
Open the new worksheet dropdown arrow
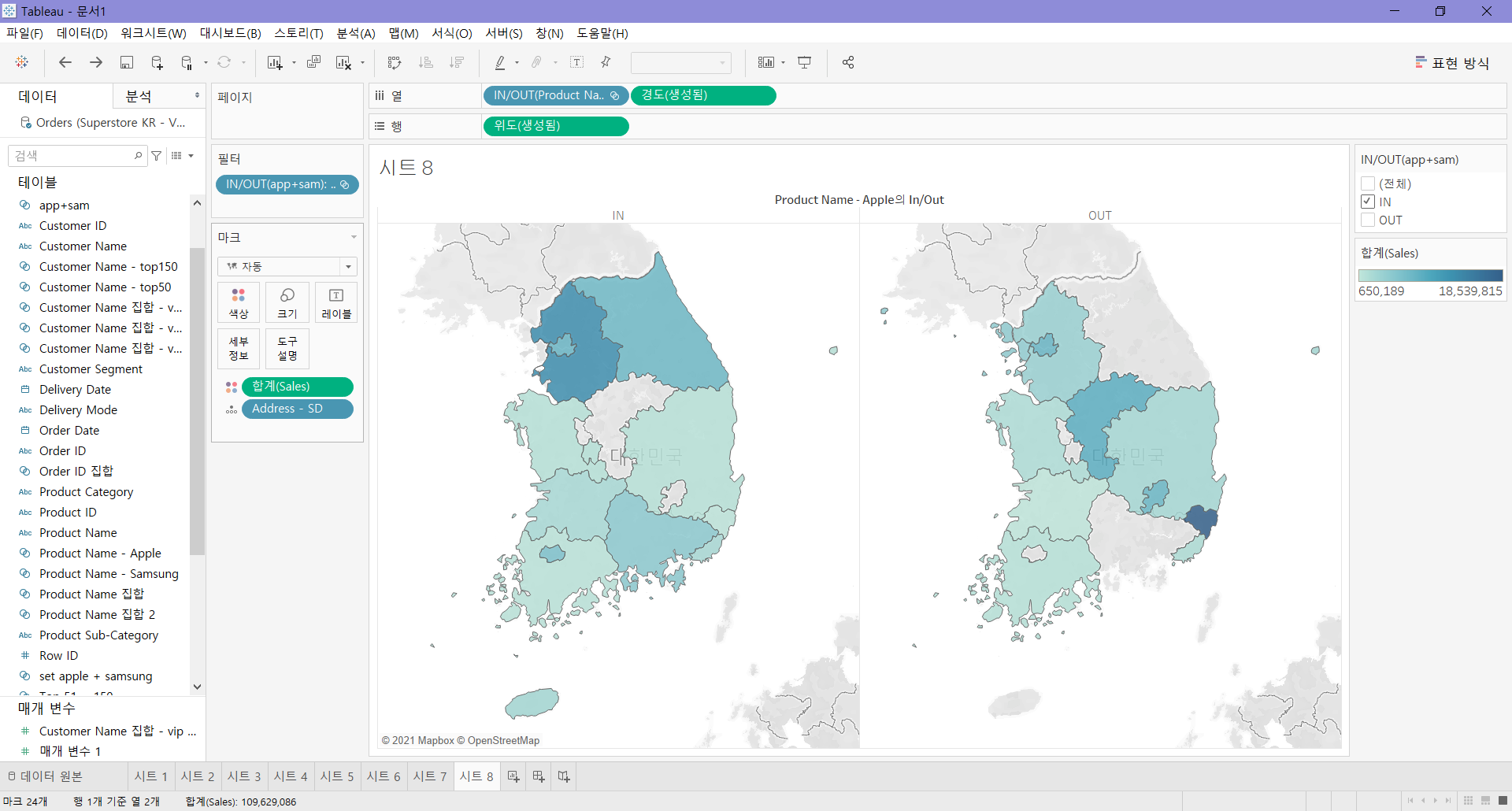point(294,62)
